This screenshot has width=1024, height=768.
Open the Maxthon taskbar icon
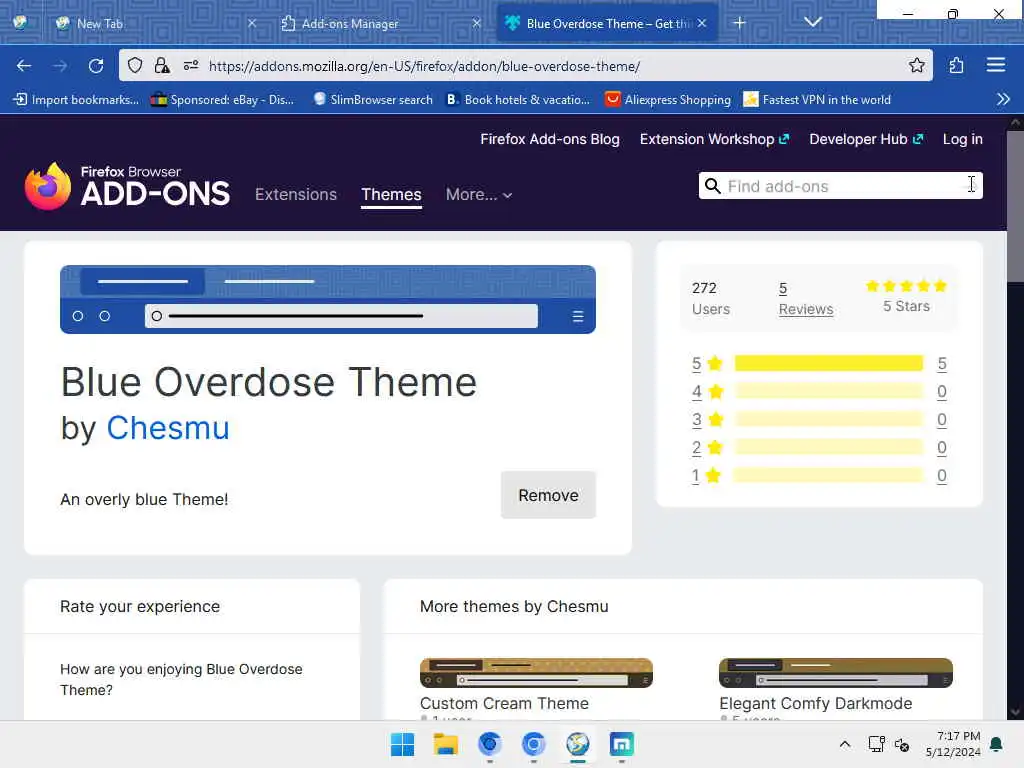[x=622, y=744]
